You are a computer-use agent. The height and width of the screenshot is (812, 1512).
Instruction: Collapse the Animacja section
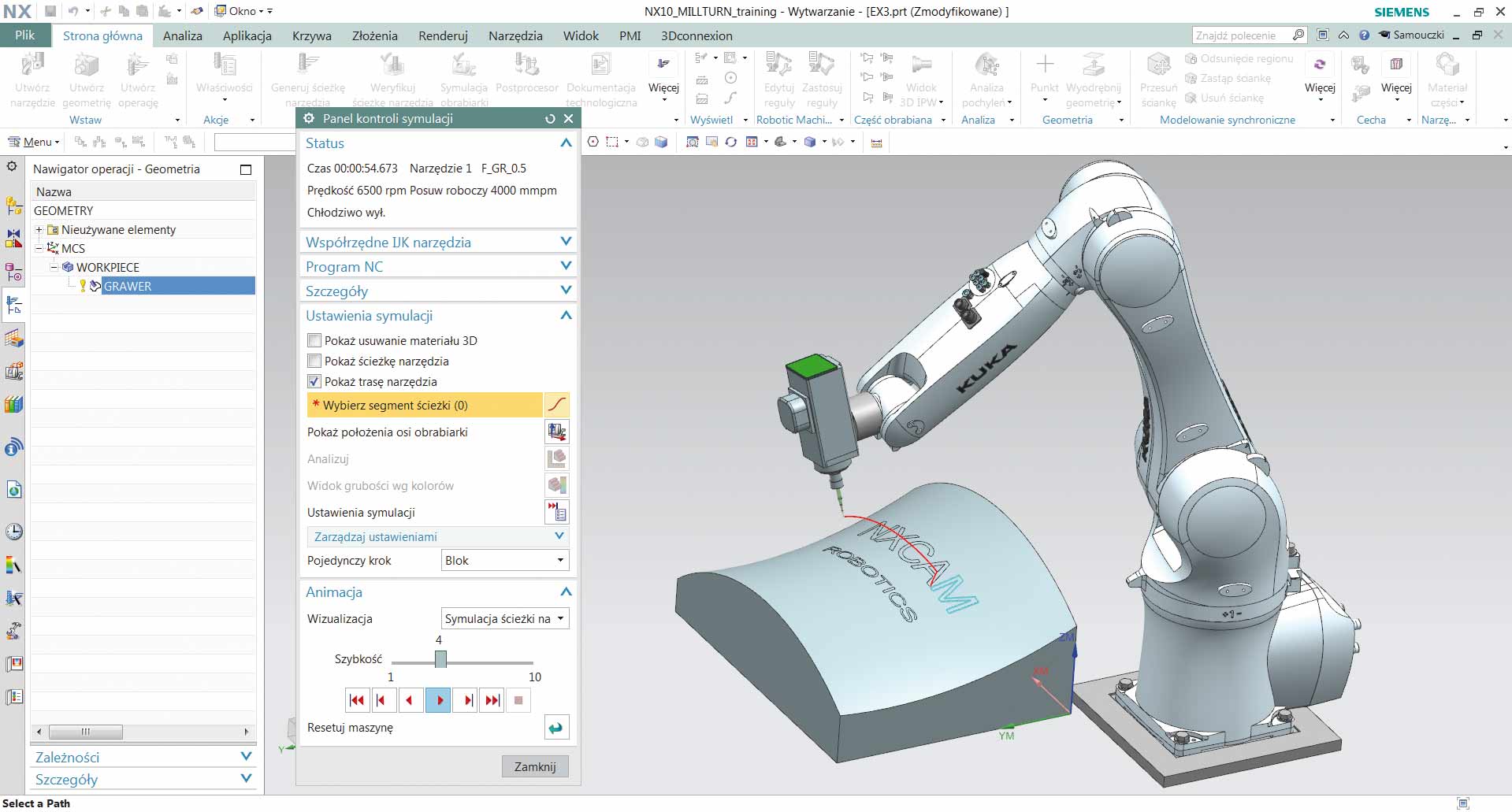pyautogui.click(x=566, y=591)
